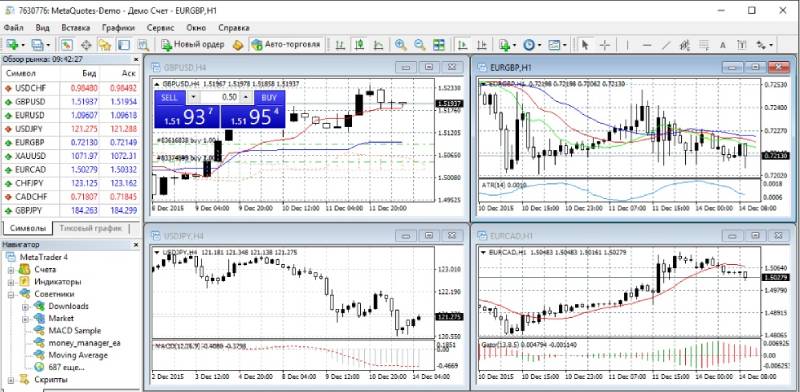
Task: Open dropdown arrow beside Profiles icon
Action: [x=48, y=45]
